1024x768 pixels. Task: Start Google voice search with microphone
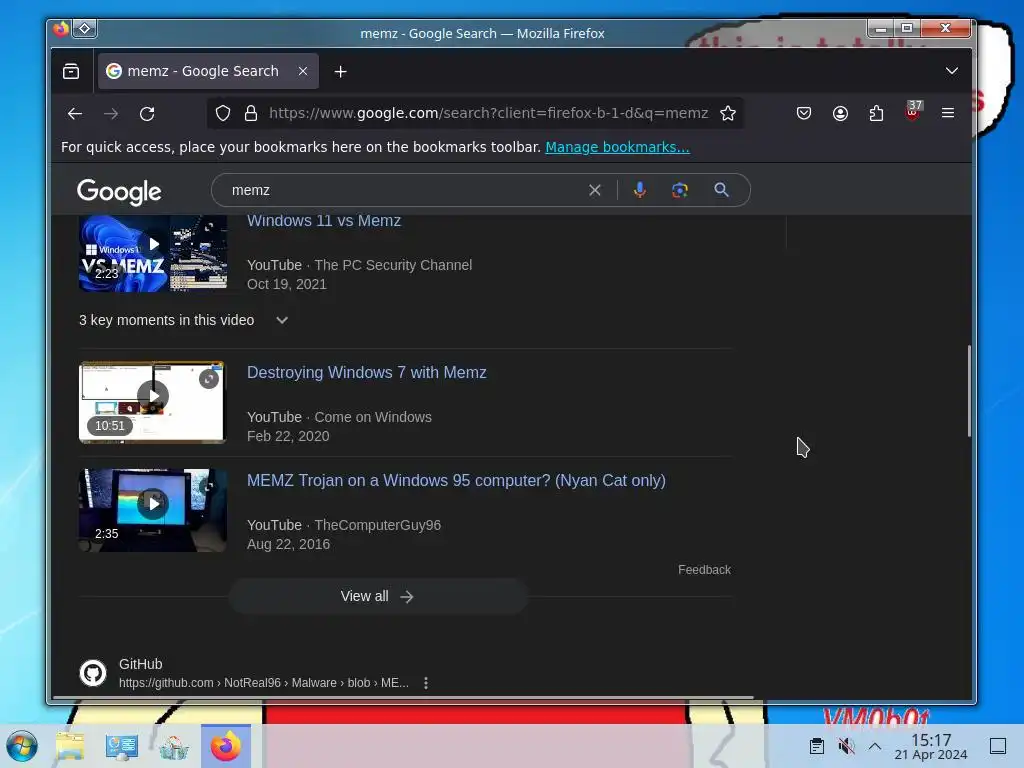coord(640,190)
